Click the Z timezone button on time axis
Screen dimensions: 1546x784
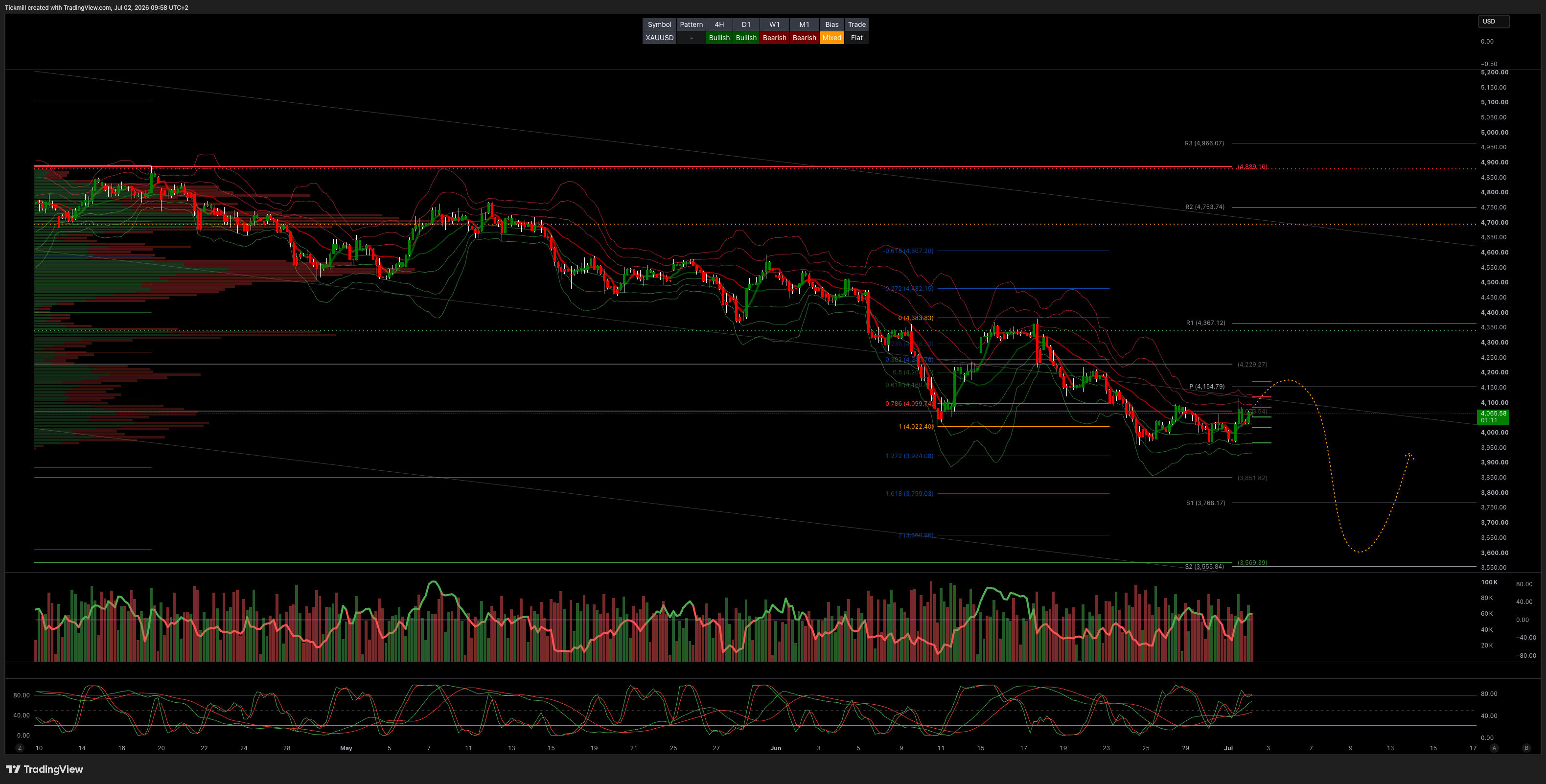click(x=20, y=748)
